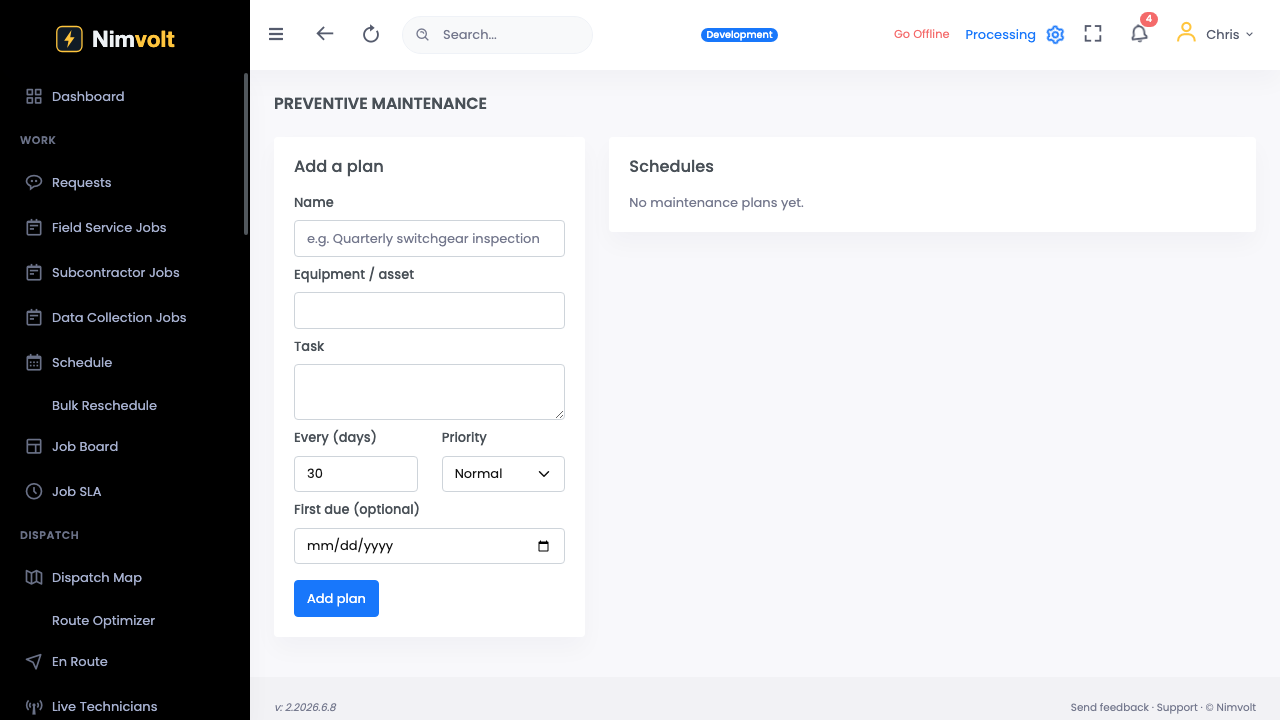Focus the Equipment / asset input
Viewport: 1280px width, 720px height.
(x=429, y=310)
